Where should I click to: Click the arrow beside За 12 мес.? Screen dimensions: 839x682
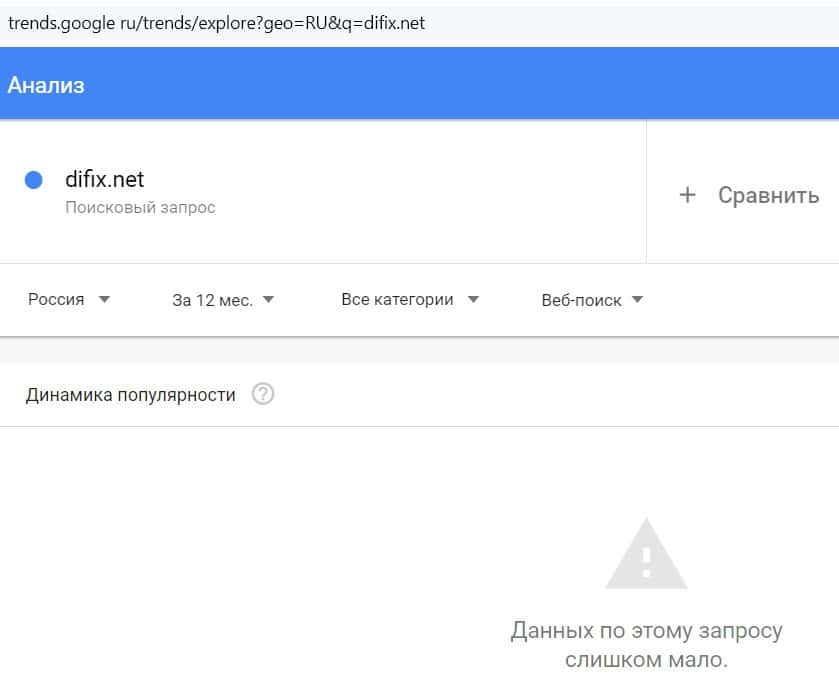[268, 299]
